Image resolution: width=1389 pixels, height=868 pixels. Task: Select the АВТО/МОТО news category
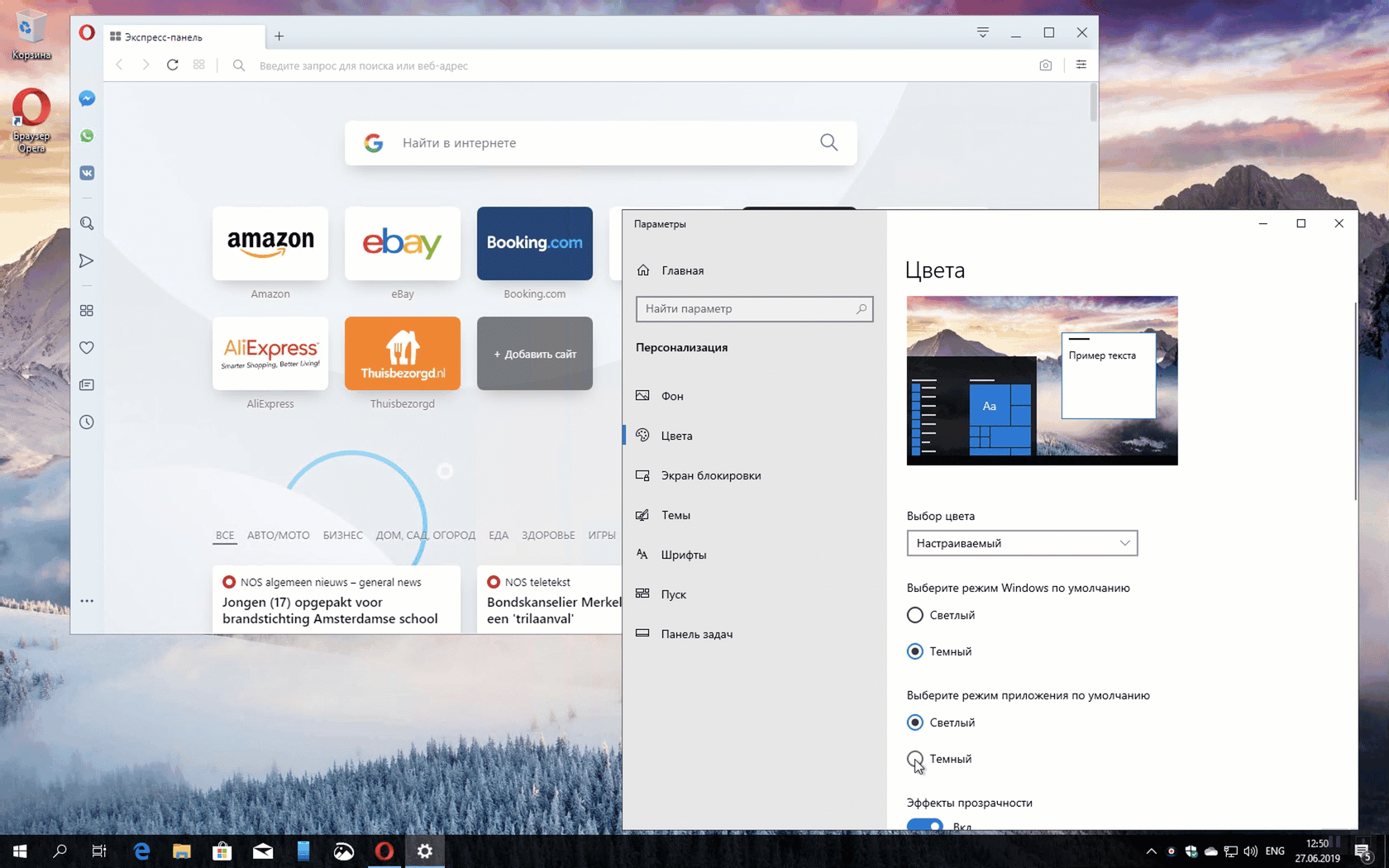click(x=278, y=535)
